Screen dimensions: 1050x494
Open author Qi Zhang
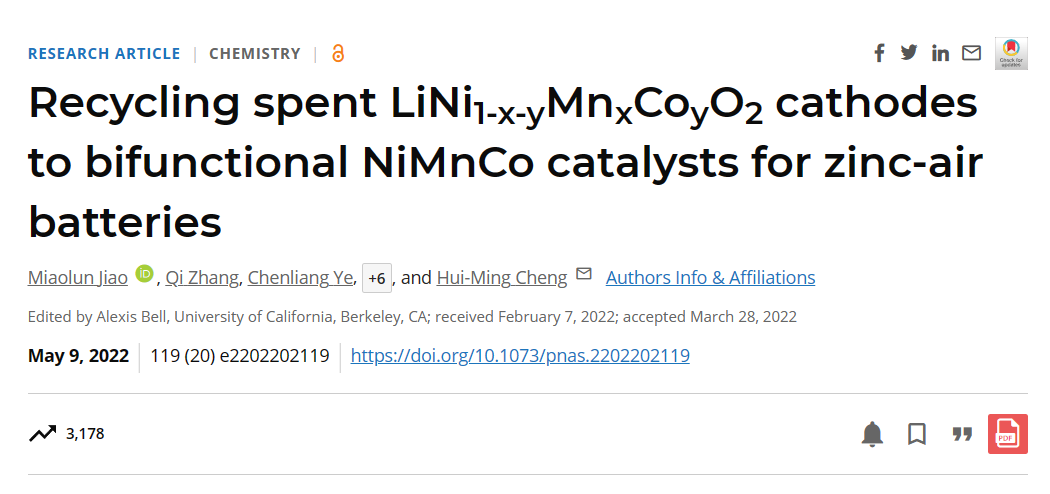(202, 278)
